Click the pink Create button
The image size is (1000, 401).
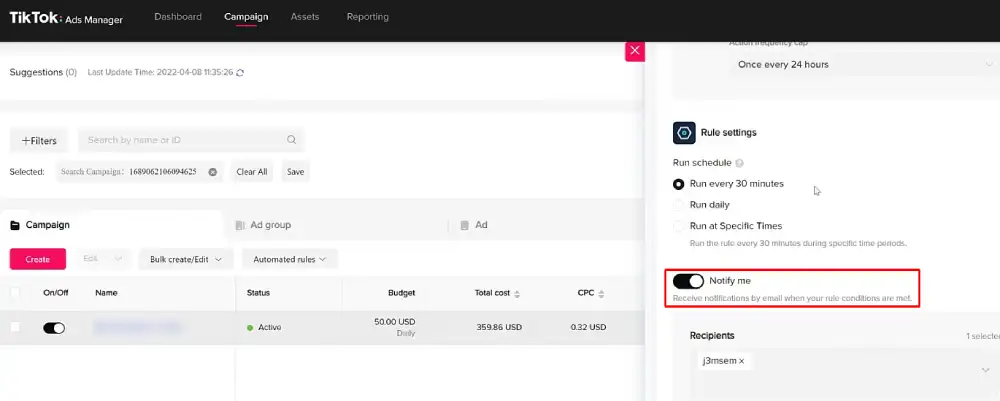(38, 259)
